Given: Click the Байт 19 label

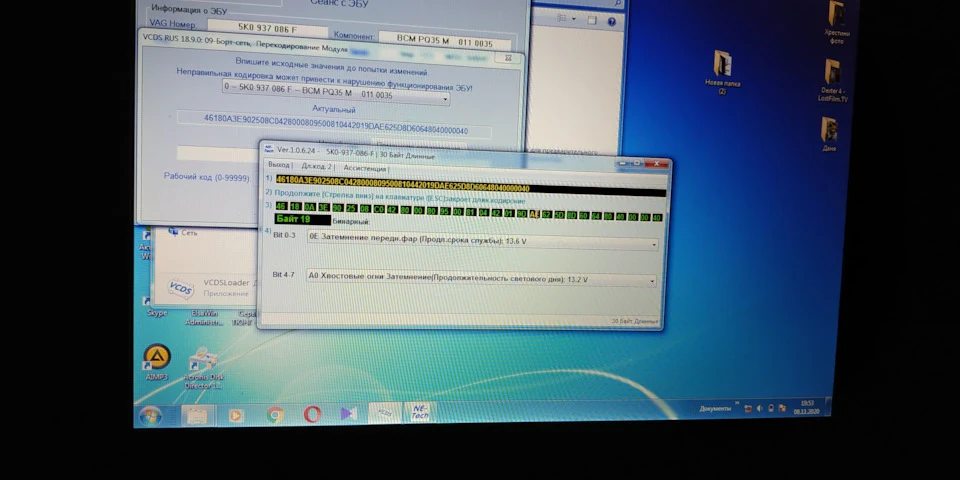Looking at the screenshot, I should click(x=302, y=219).
